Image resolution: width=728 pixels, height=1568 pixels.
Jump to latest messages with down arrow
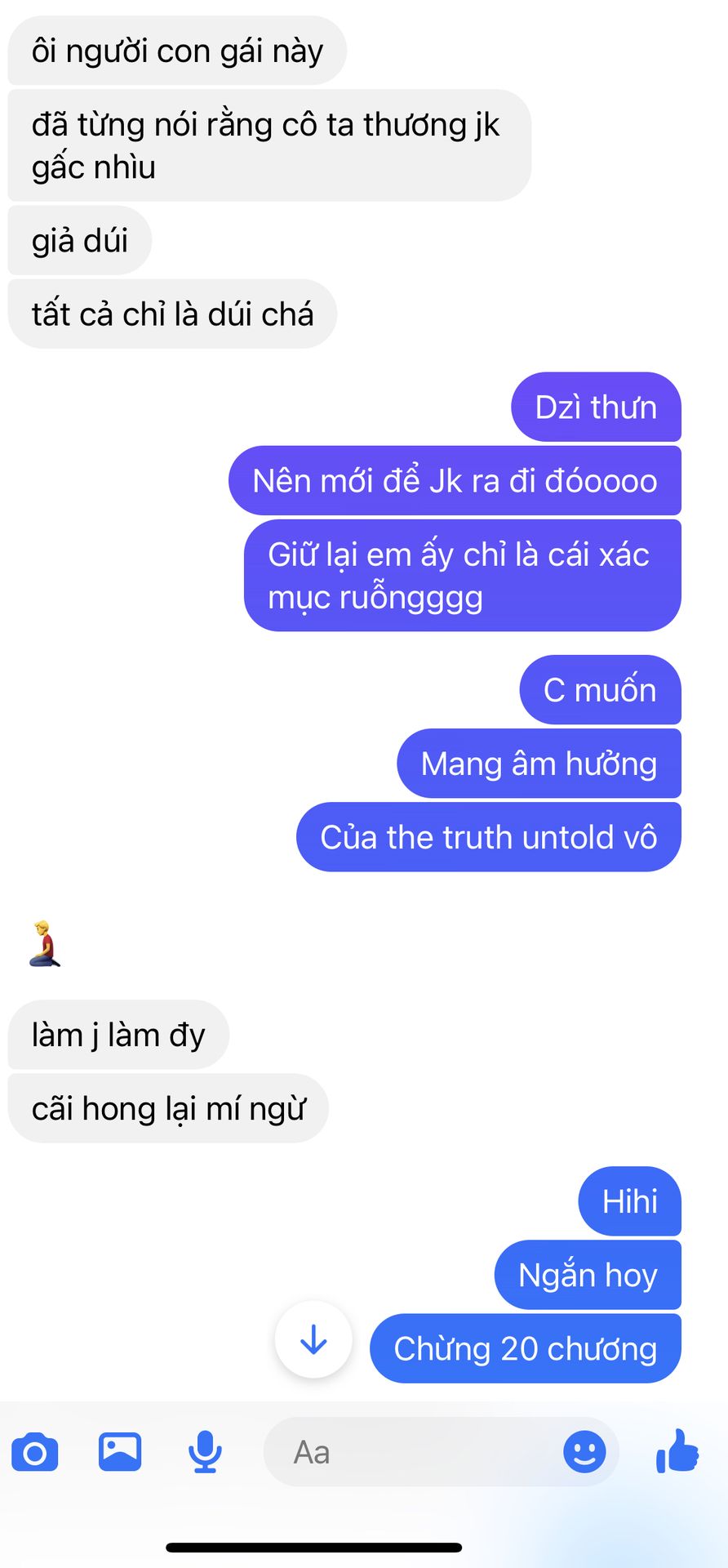(313, 1340)
